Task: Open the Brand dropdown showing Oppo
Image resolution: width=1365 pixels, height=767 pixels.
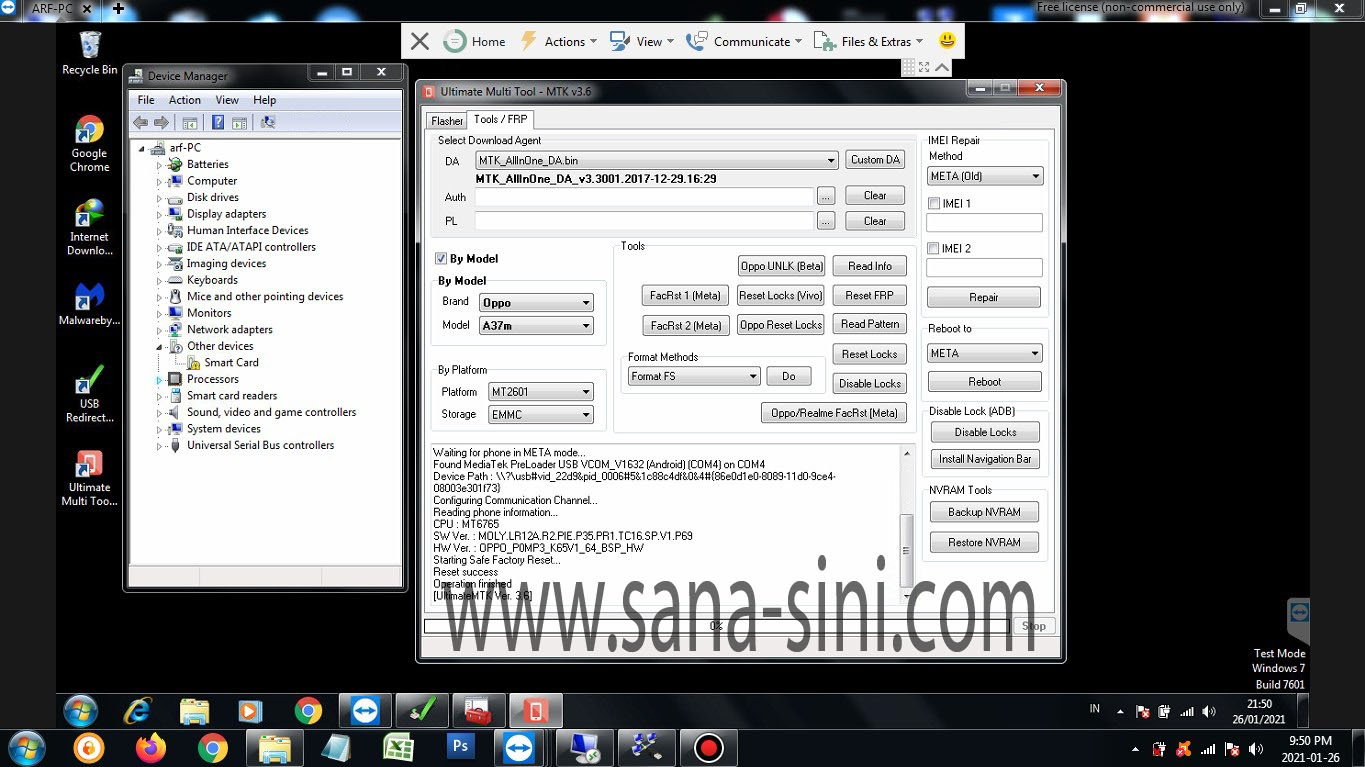Action: pos(536,302)
